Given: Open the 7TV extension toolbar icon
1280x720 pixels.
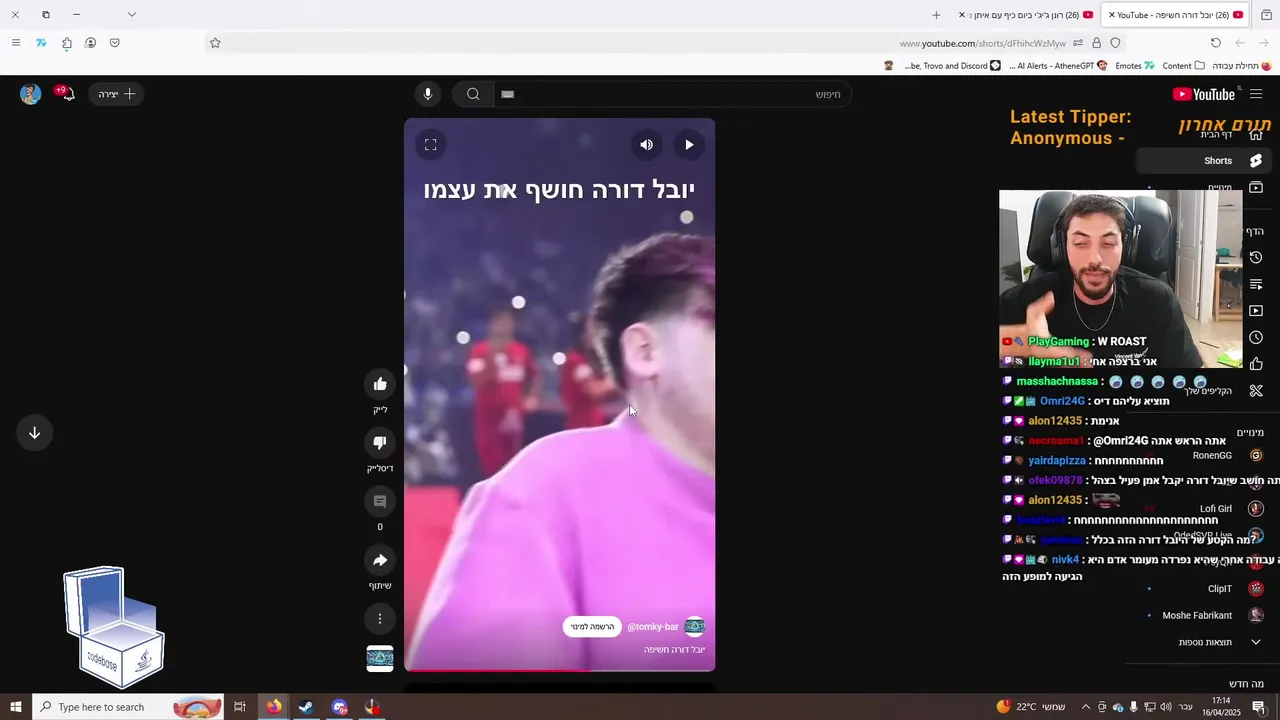Looking at the screenshot, I should click(41, 43).
